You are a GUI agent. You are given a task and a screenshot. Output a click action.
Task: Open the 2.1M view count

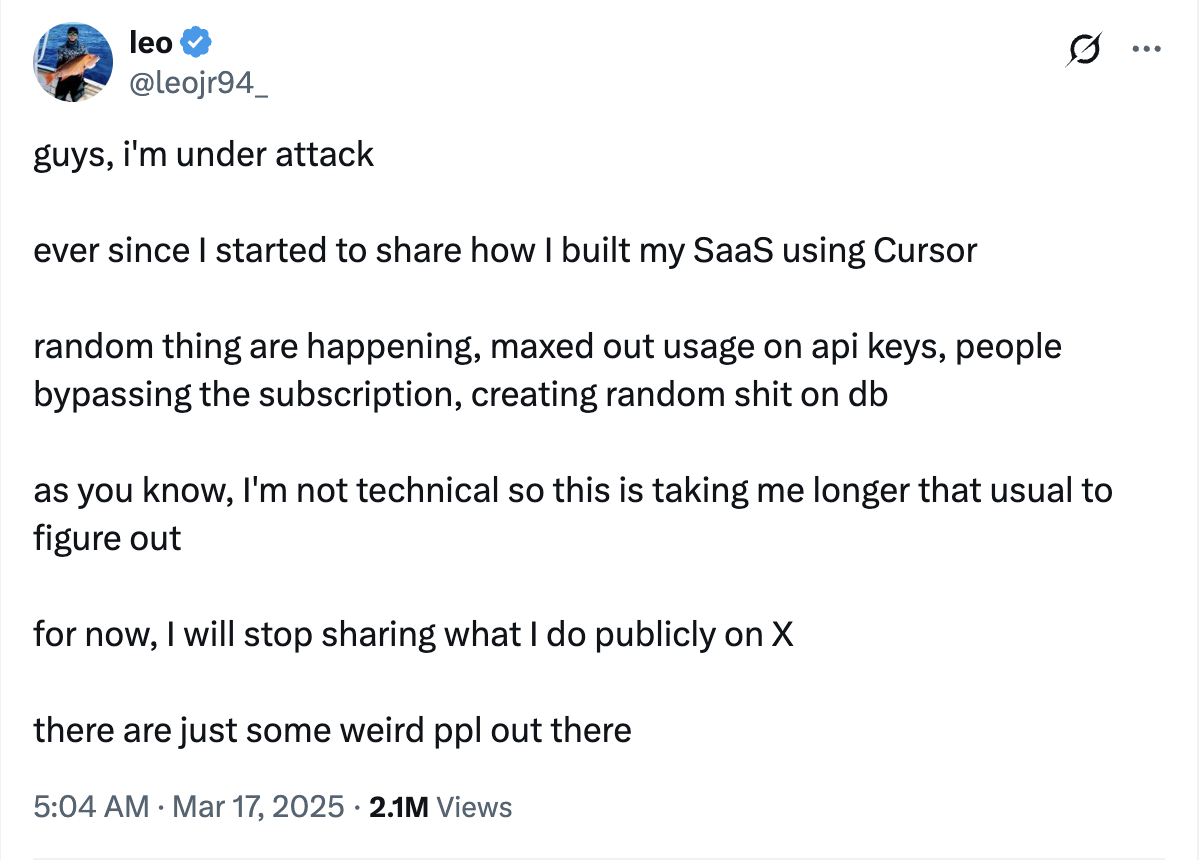(x=399, y=807)
